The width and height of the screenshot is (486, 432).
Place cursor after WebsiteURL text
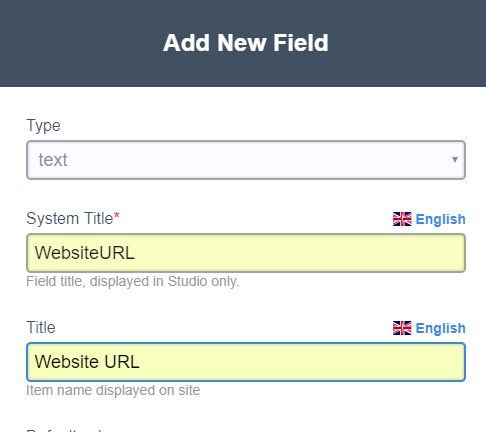(x=136, y=253)
